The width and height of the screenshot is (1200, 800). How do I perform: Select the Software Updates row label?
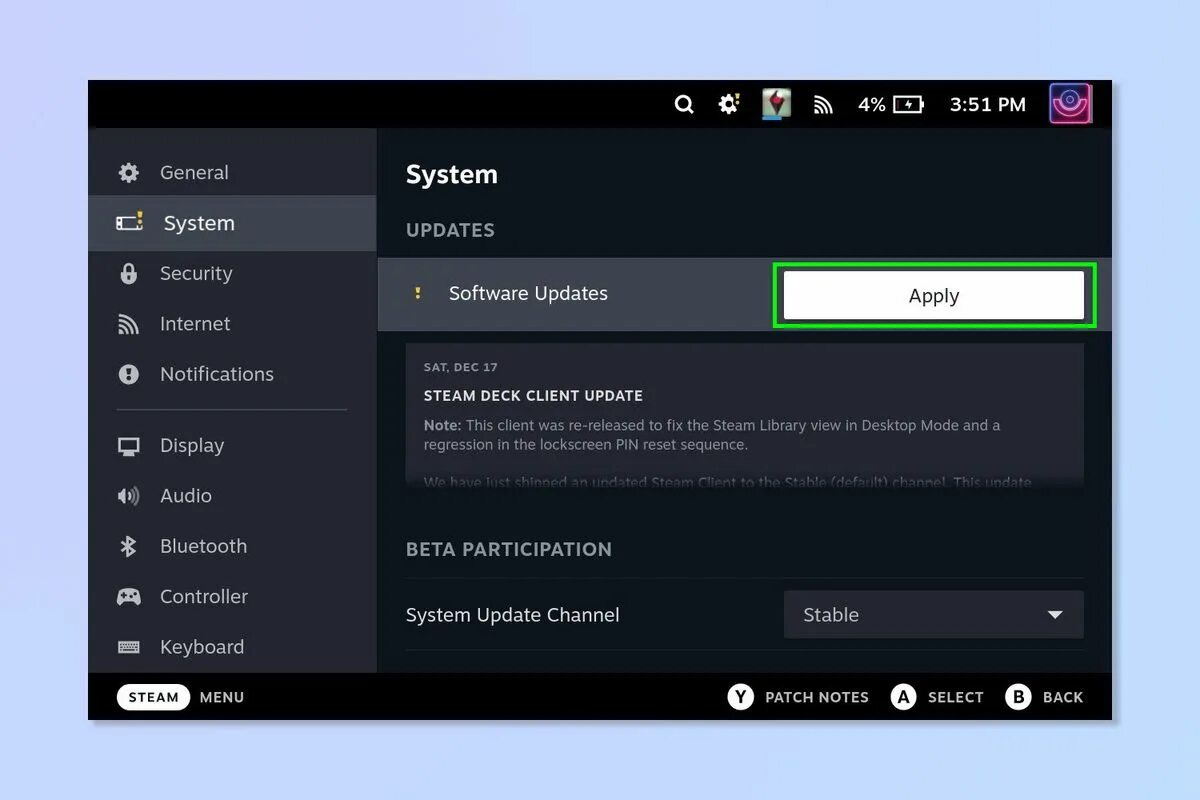point(528,294)
